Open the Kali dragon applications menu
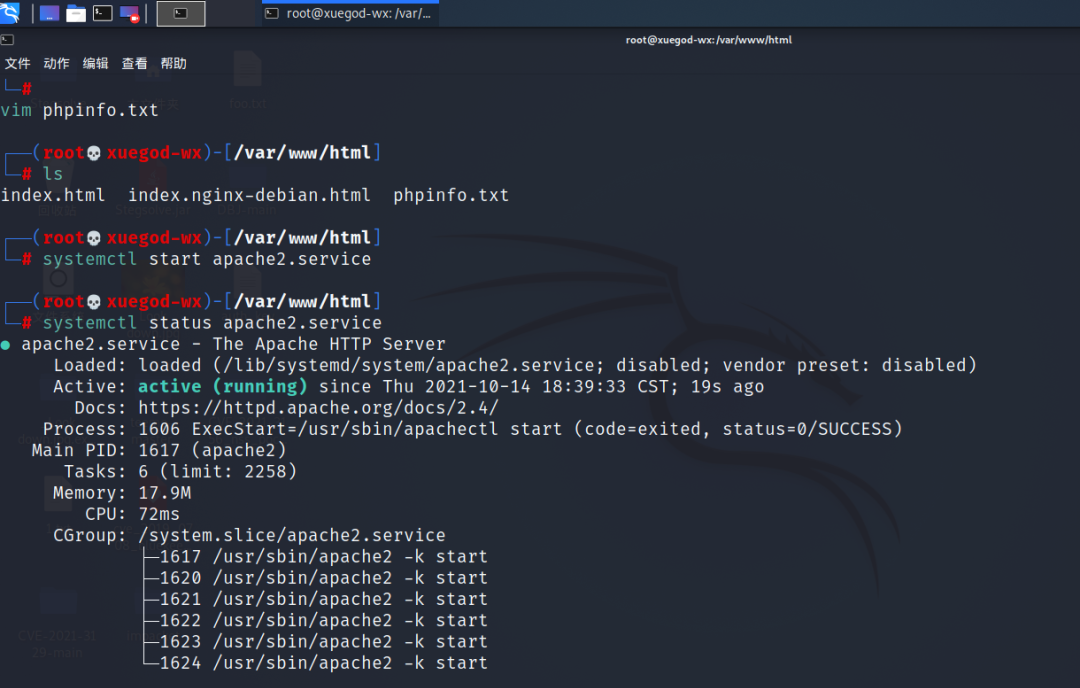 (x=10, y=12)
